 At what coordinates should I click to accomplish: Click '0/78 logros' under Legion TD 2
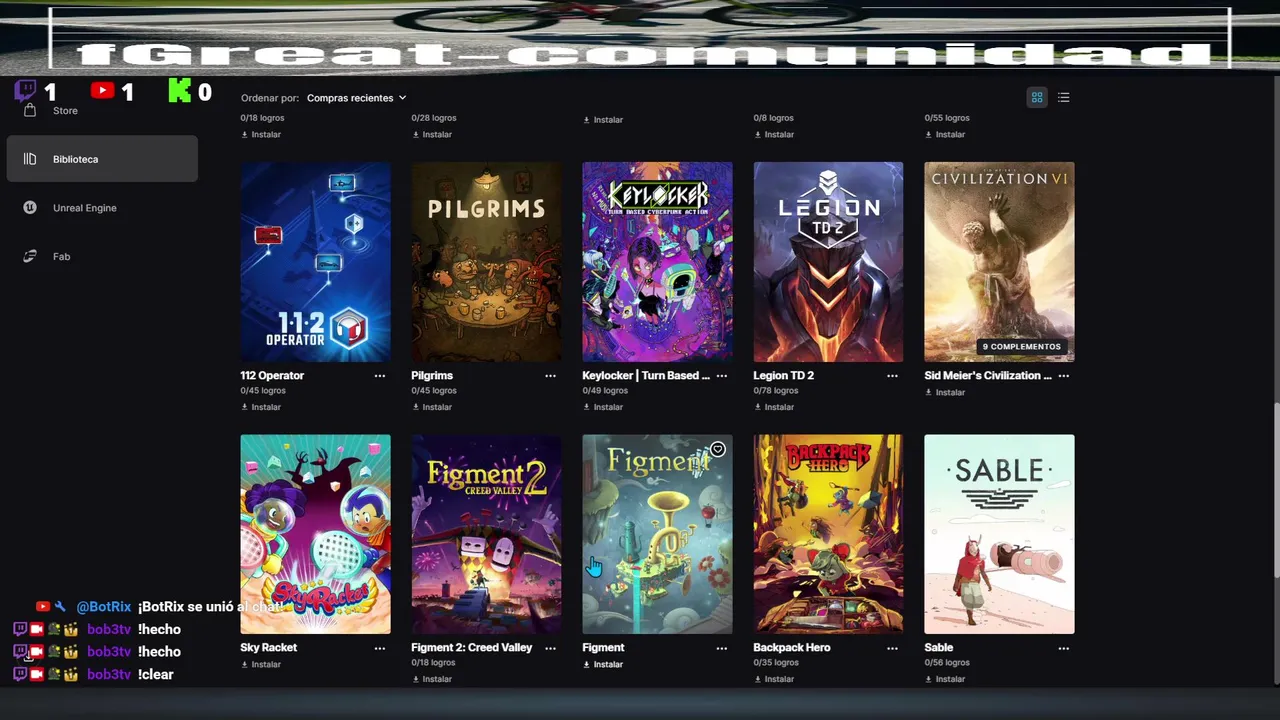(775, 391)
